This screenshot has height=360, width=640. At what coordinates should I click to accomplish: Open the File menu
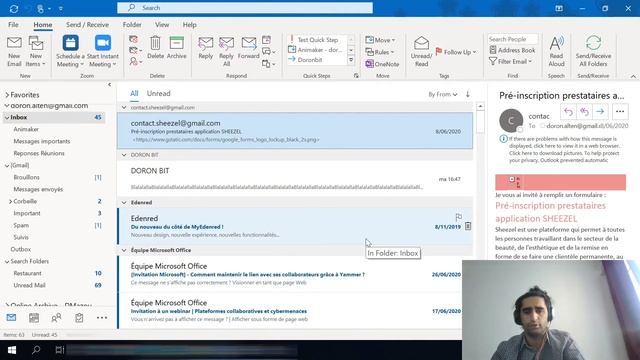(x=13, y=24)
